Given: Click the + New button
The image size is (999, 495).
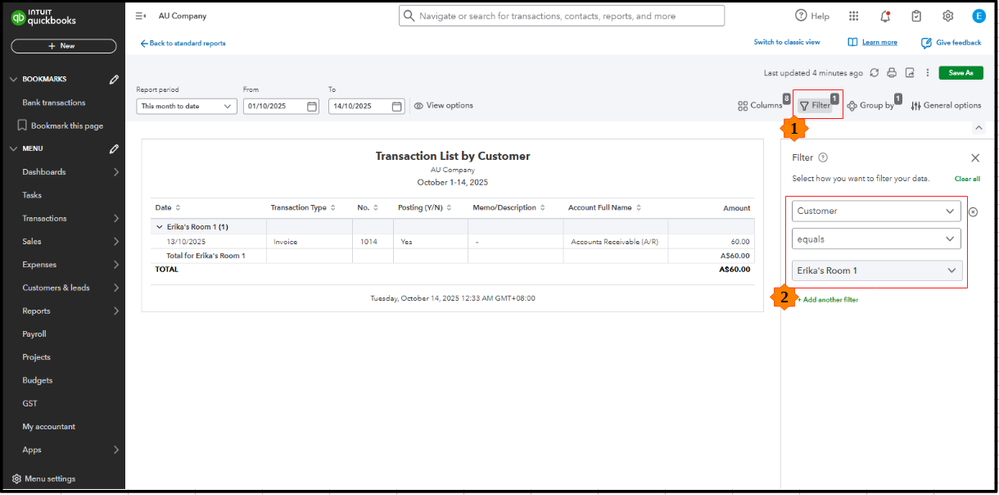Looking at the screenshot, I should [64, 46].
